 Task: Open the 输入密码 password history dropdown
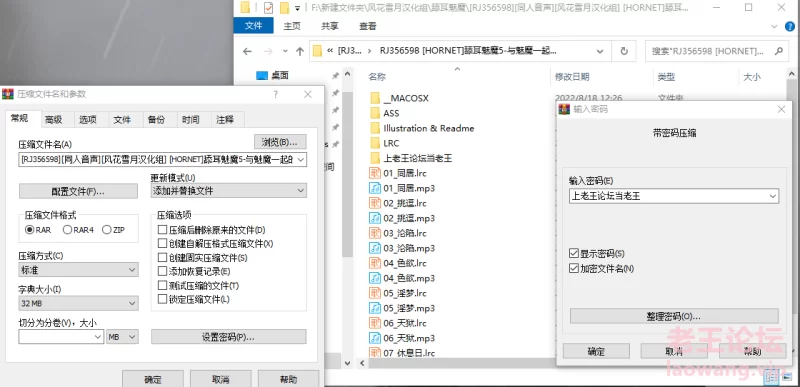(772, 196)
